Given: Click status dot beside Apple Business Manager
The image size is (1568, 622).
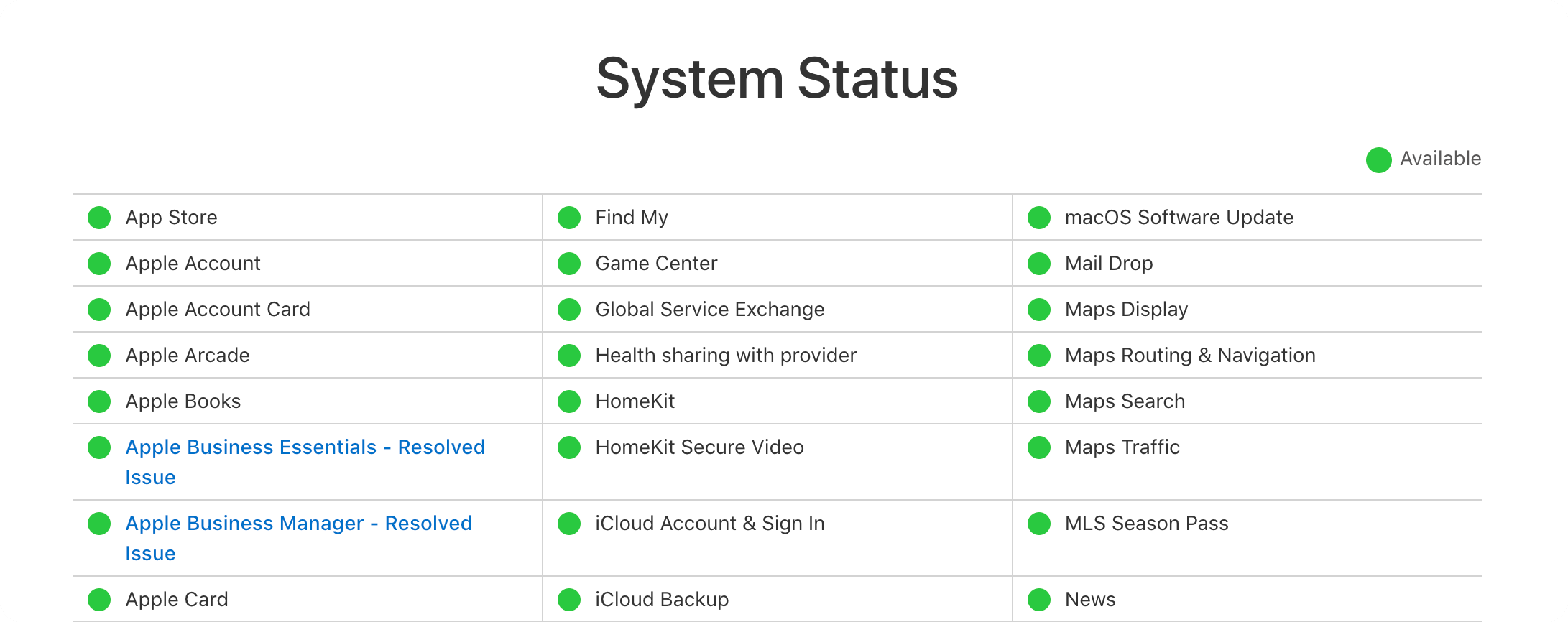Looking at the screenshot, I should coord(99,524).
